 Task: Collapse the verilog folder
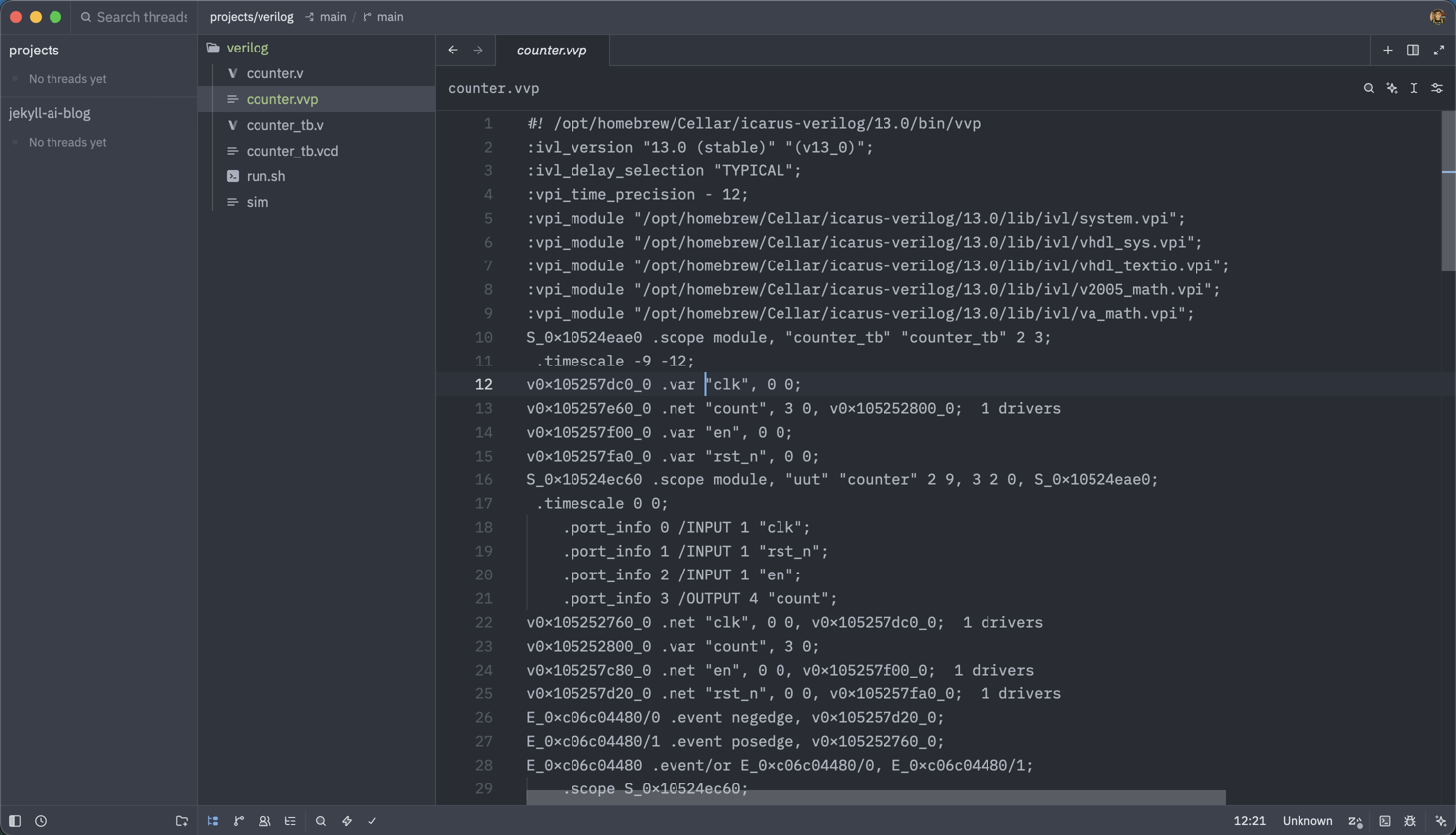(247, 48)
